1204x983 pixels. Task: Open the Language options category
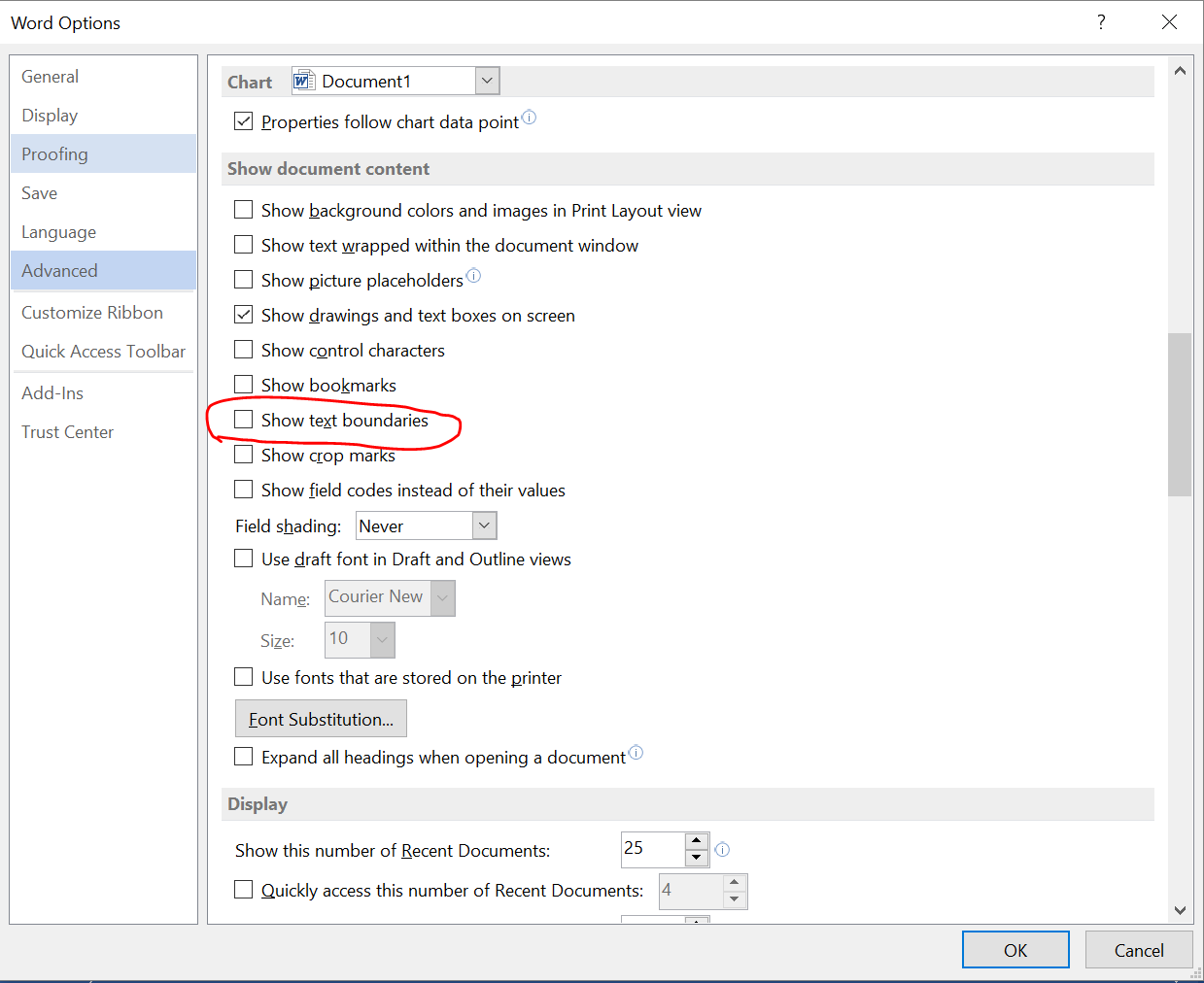[103, 232]
